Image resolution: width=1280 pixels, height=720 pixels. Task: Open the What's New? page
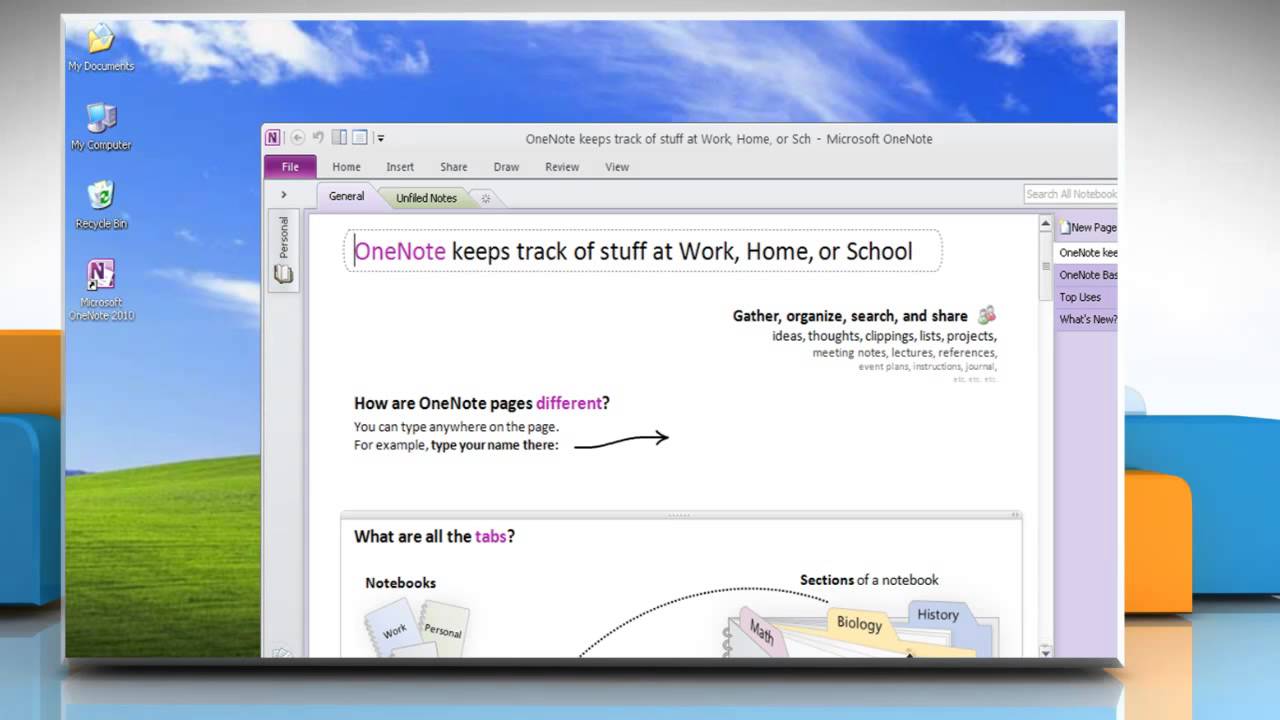(x=1087, y=319)
